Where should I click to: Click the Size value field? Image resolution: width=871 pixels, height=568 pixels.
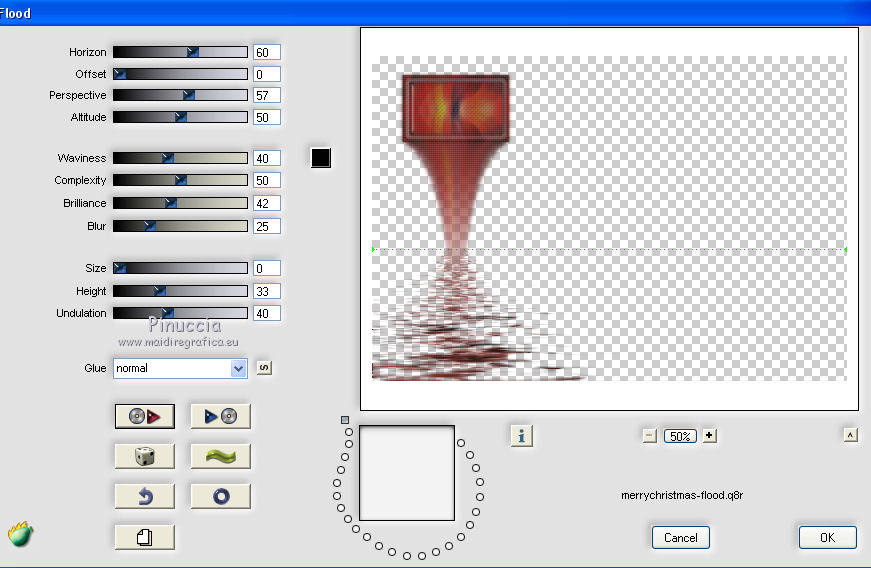pyautogui.click(x=267, y=268)
